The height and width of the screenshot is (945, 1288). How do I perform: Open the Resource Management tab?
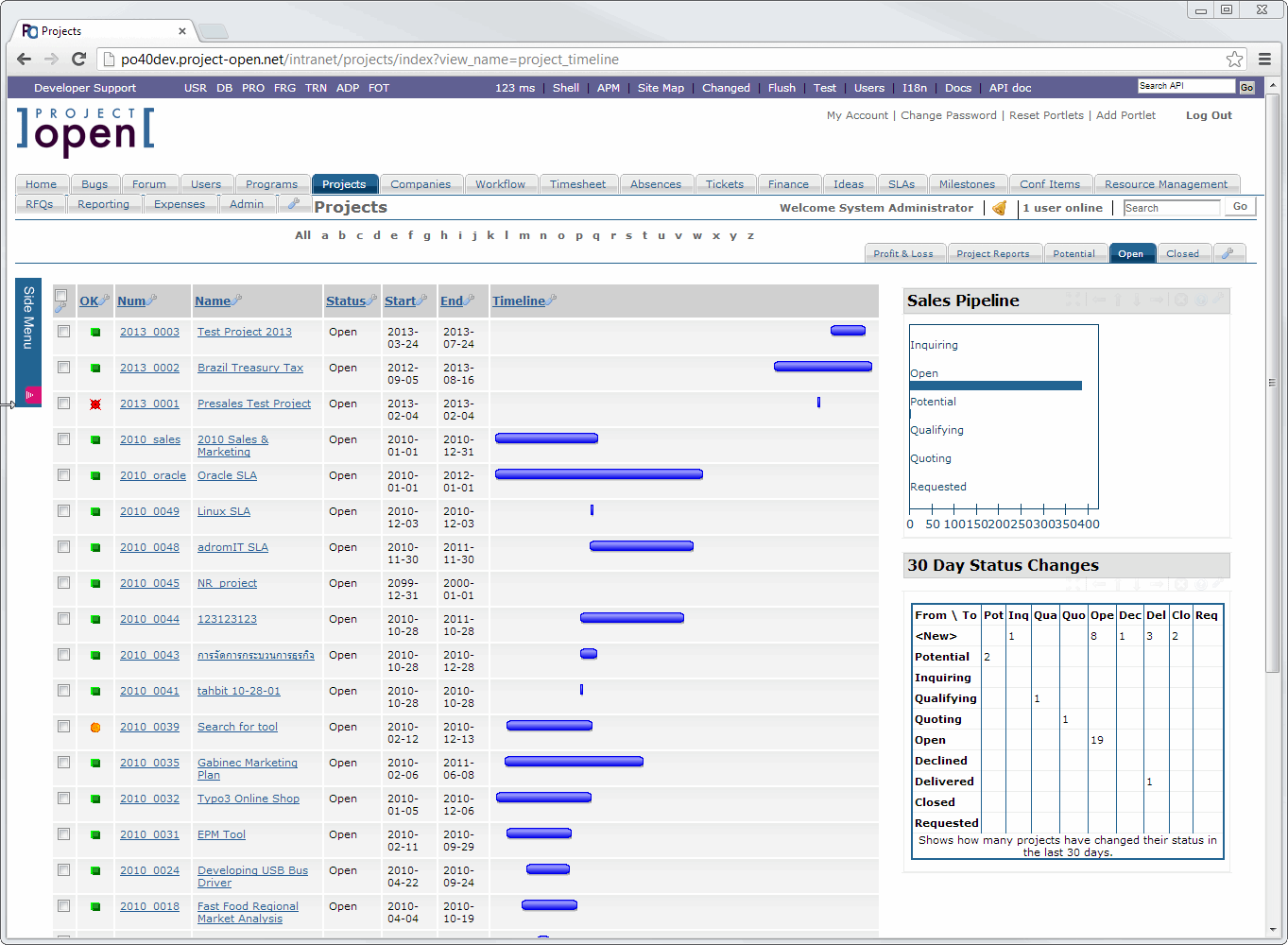click(x=1166, y=184)
